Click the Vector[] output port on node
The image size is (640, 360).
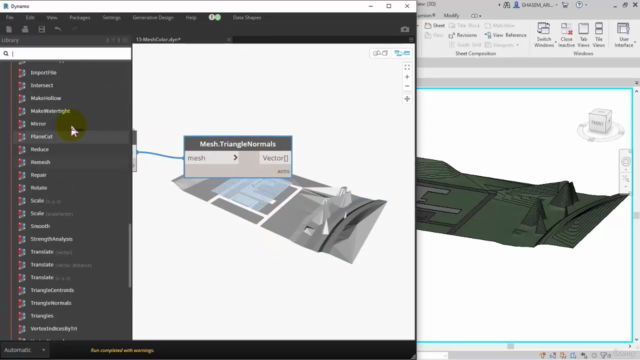pos(275,158)
